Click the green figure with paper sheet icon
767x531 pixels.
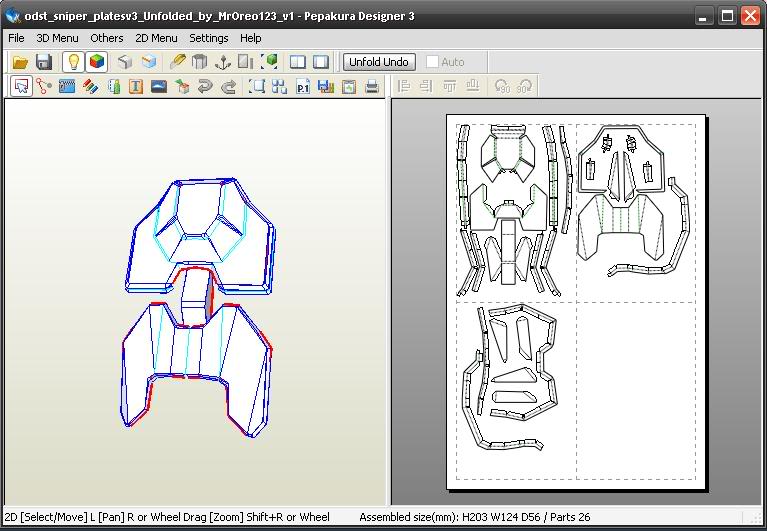click(x=113, y=87)
